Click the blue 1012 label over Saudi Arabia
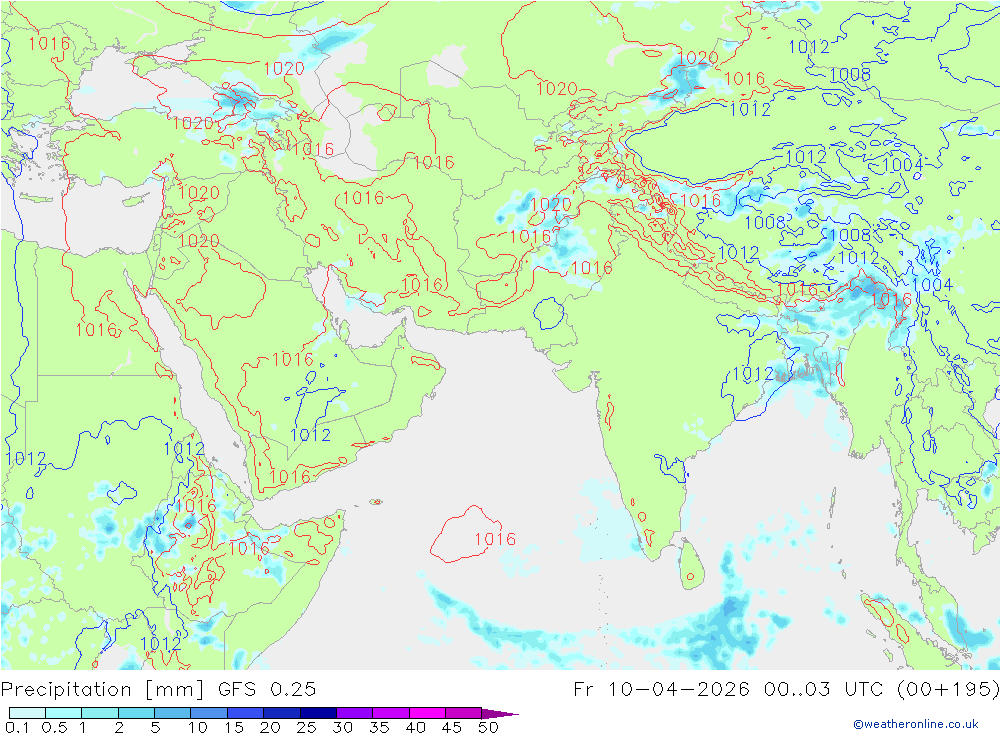 (x=311, y=435)
